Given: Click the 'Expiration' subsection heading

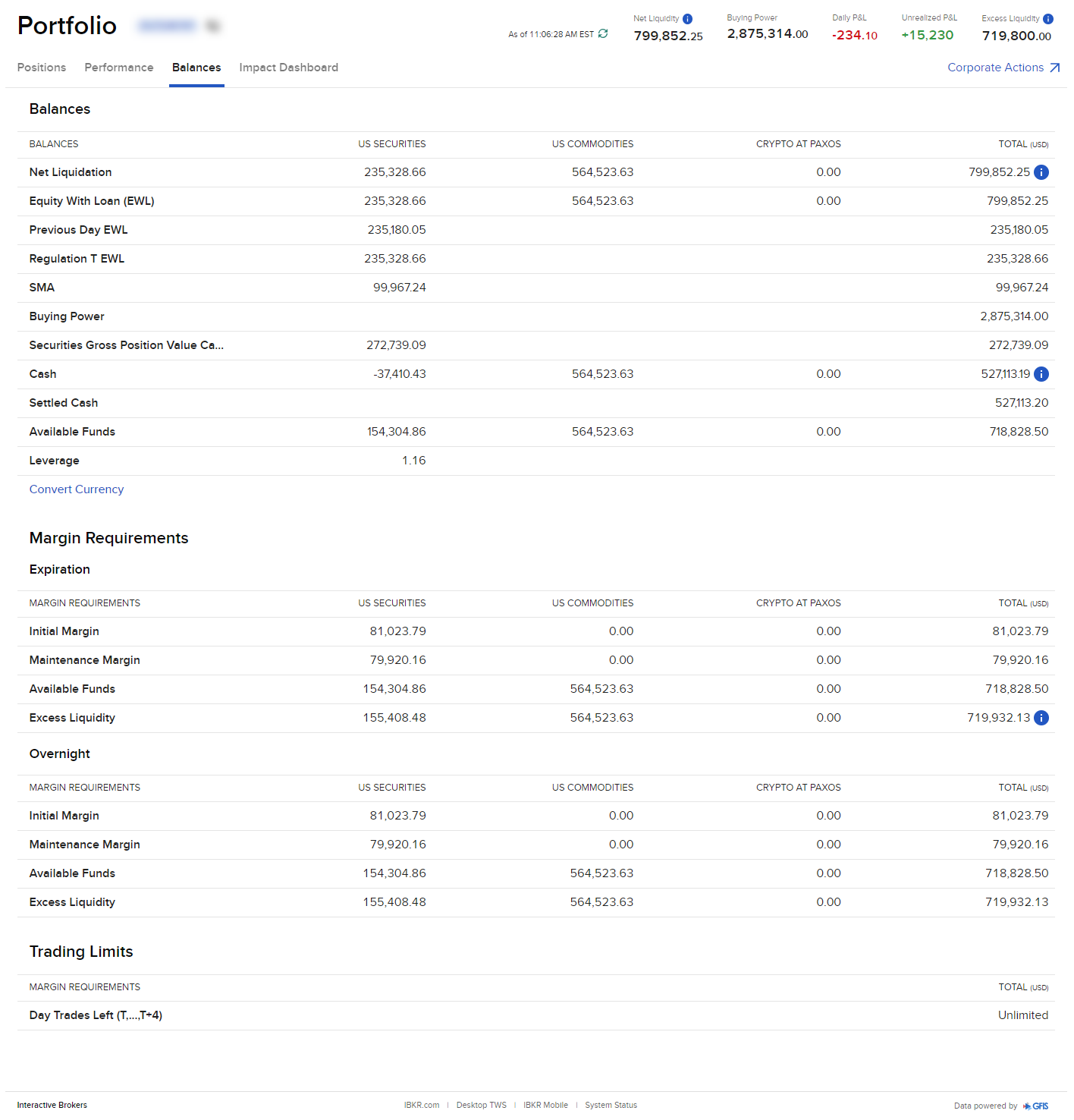Looking at the screenshot, I should click(x=60, y=569).
